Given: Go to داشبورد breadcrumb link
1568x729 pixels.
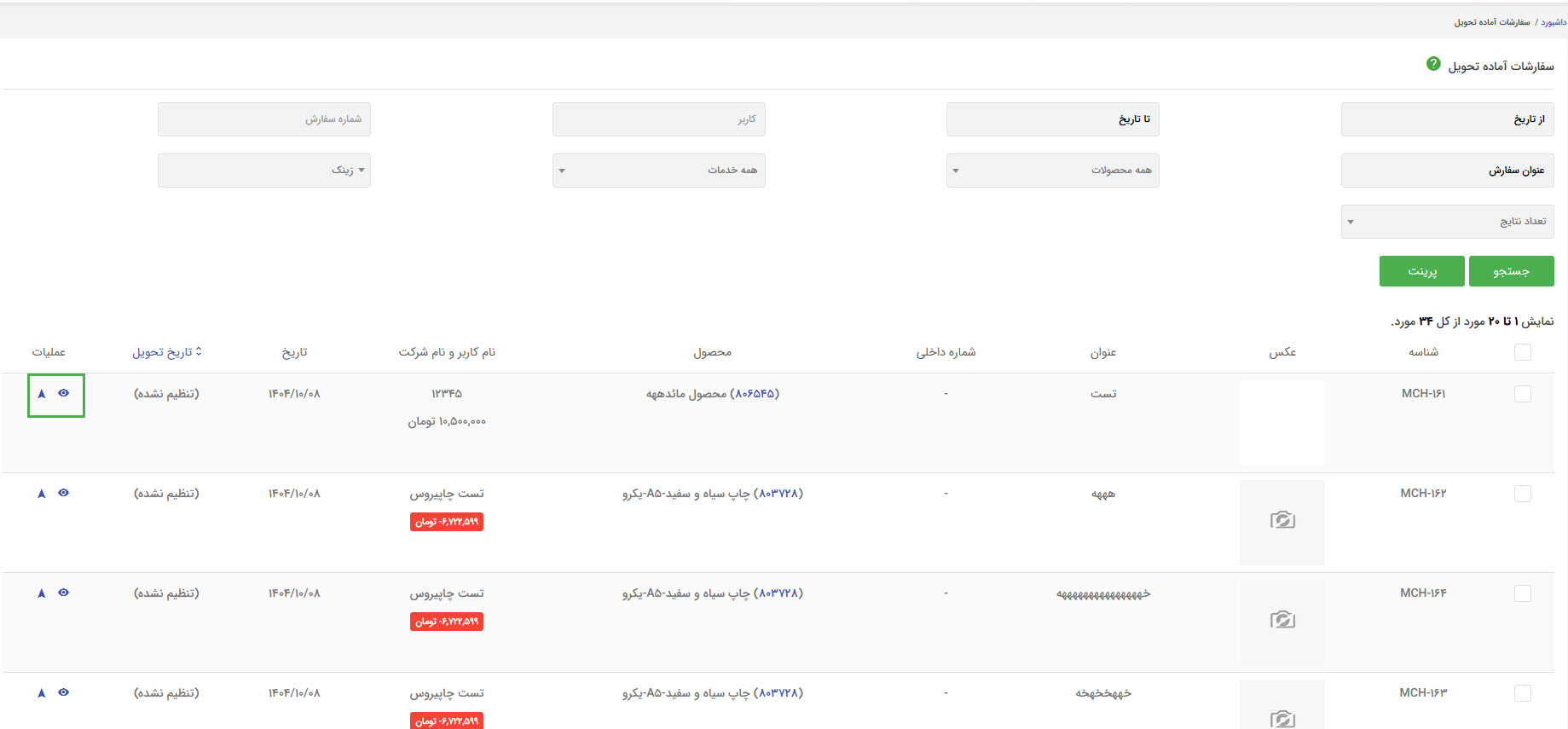Looking at the screenshot, I should coord(1553,22).
